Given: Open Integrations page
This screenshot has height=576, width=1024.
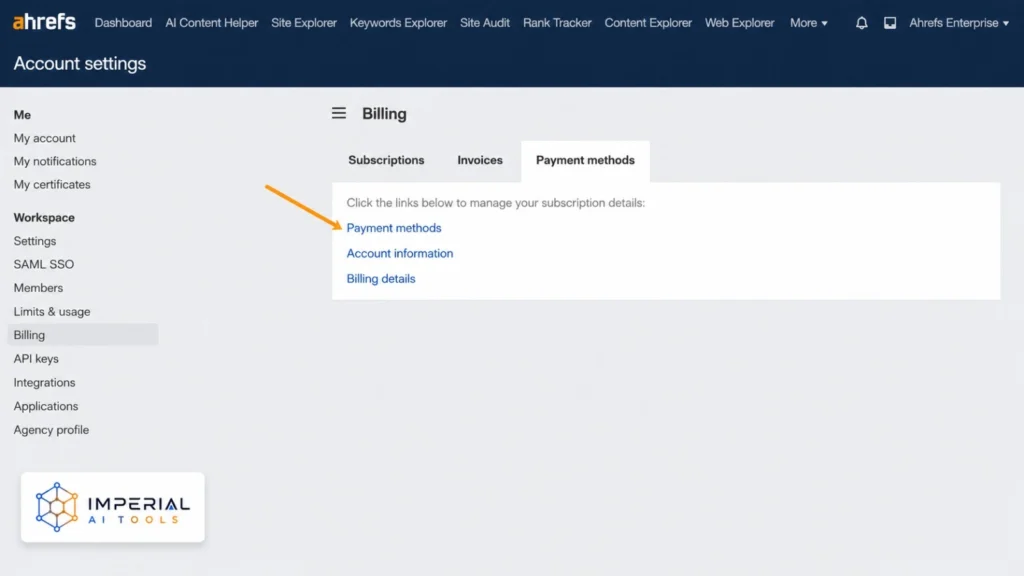Looking at the screenshot, I should [44, 383].
